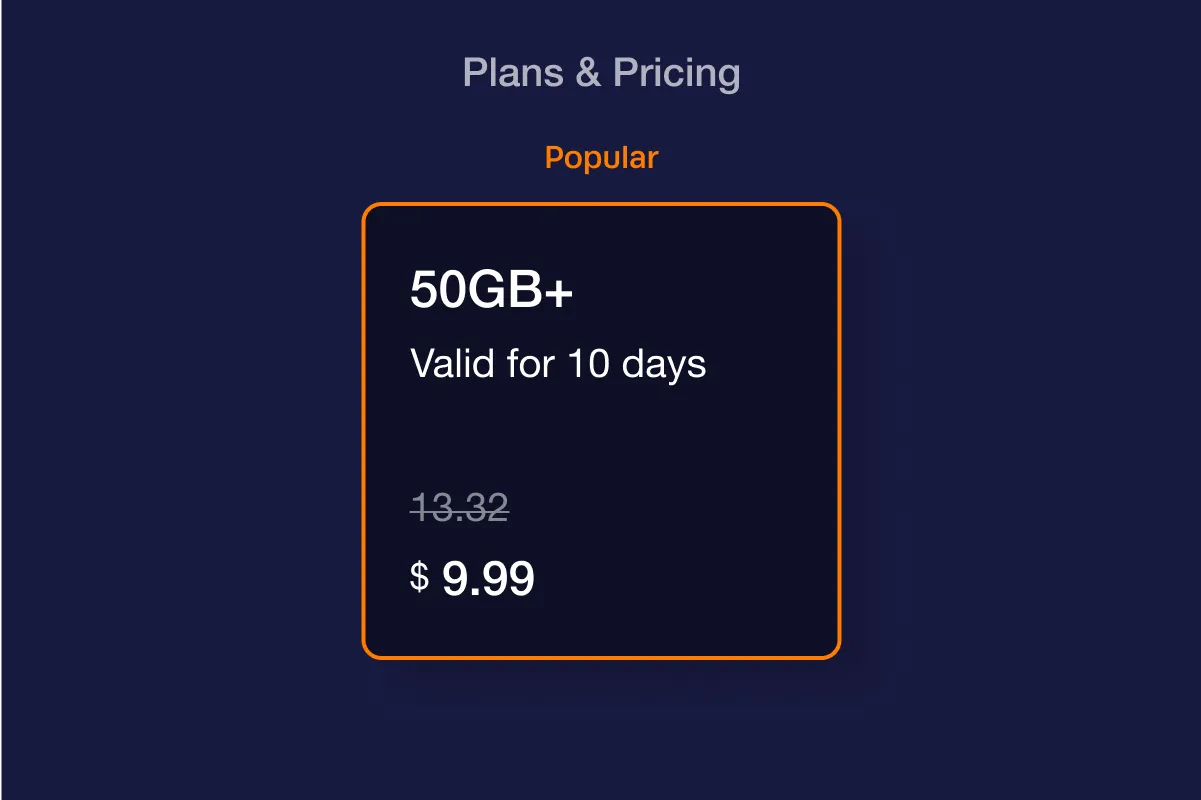Click the 50GB+ plan title
This screenshot has height=800, width=1201.
(491, 291)
